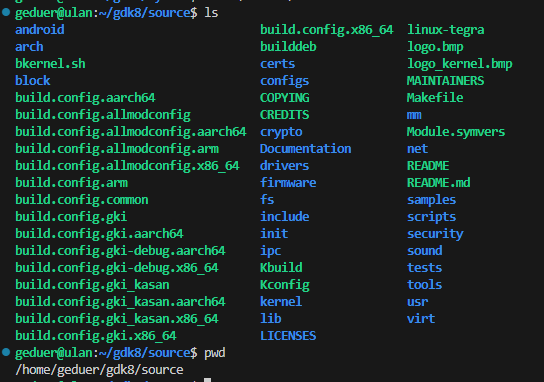Click the blue dot beside the ls command
Viewport: 544px width, 382px height.
point(6,12)
